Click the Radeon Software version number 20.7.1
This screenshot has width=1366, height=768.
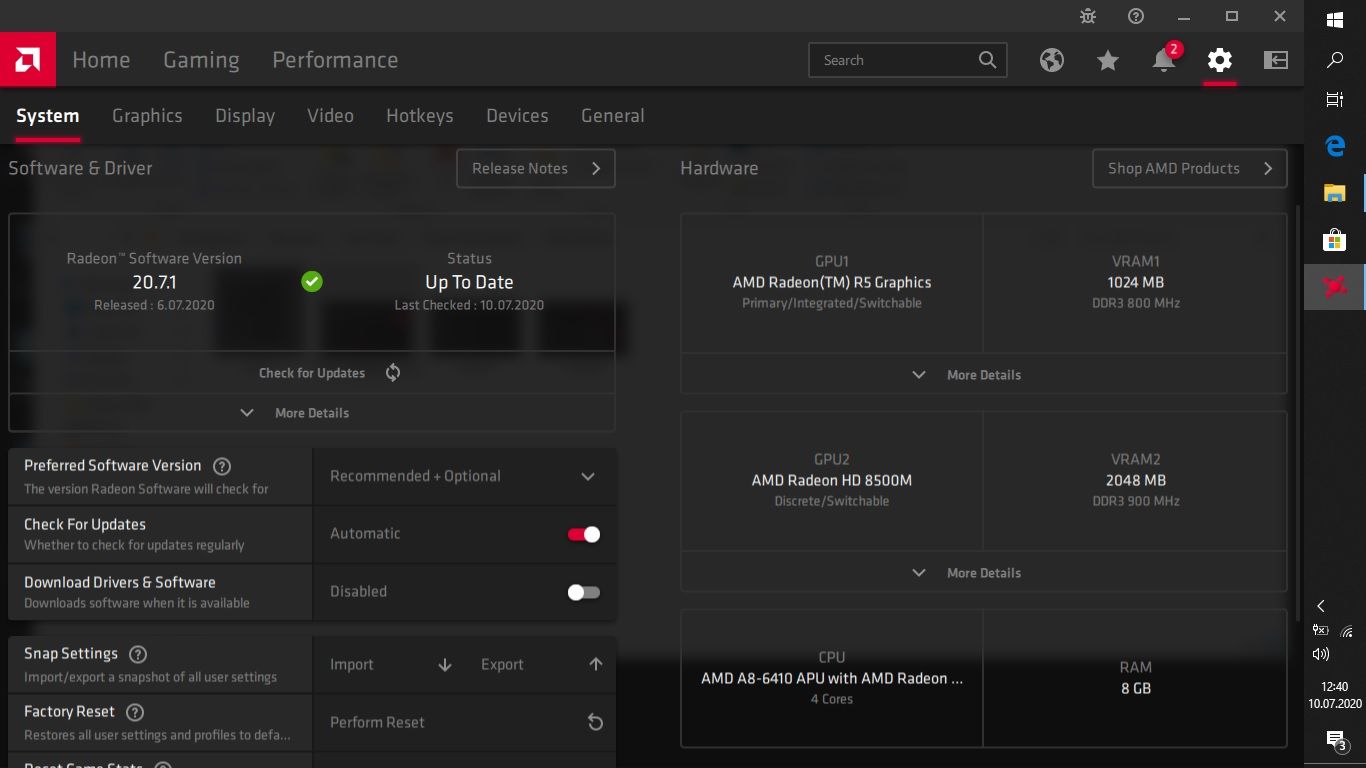coord(155,282)
